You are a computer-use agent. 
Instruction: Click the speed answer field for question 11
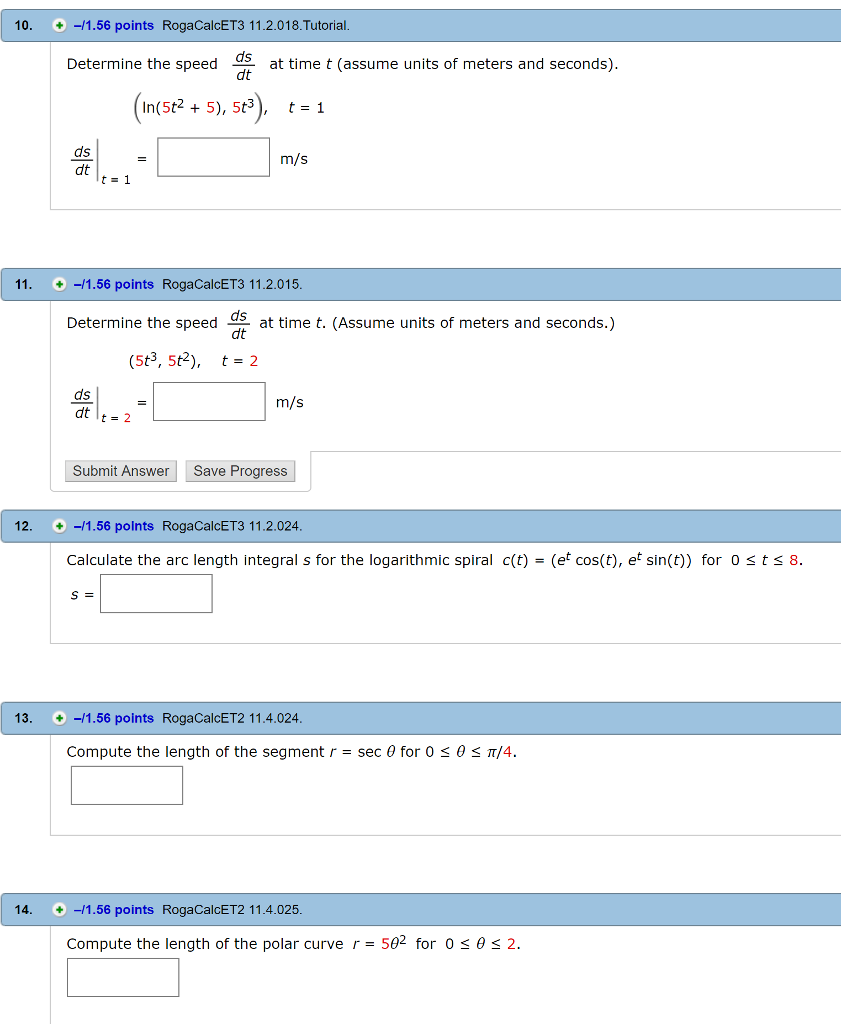pos(209,401)
